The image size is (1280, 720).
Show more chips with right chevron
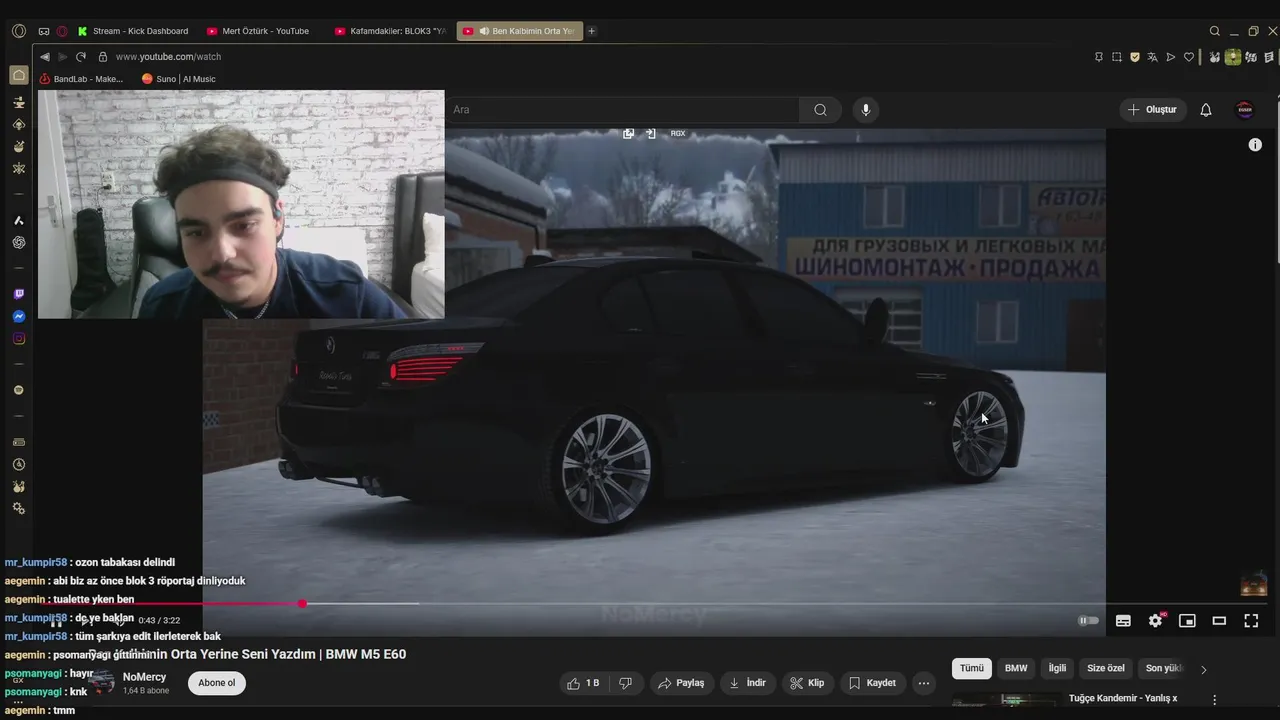point(1203,669)
